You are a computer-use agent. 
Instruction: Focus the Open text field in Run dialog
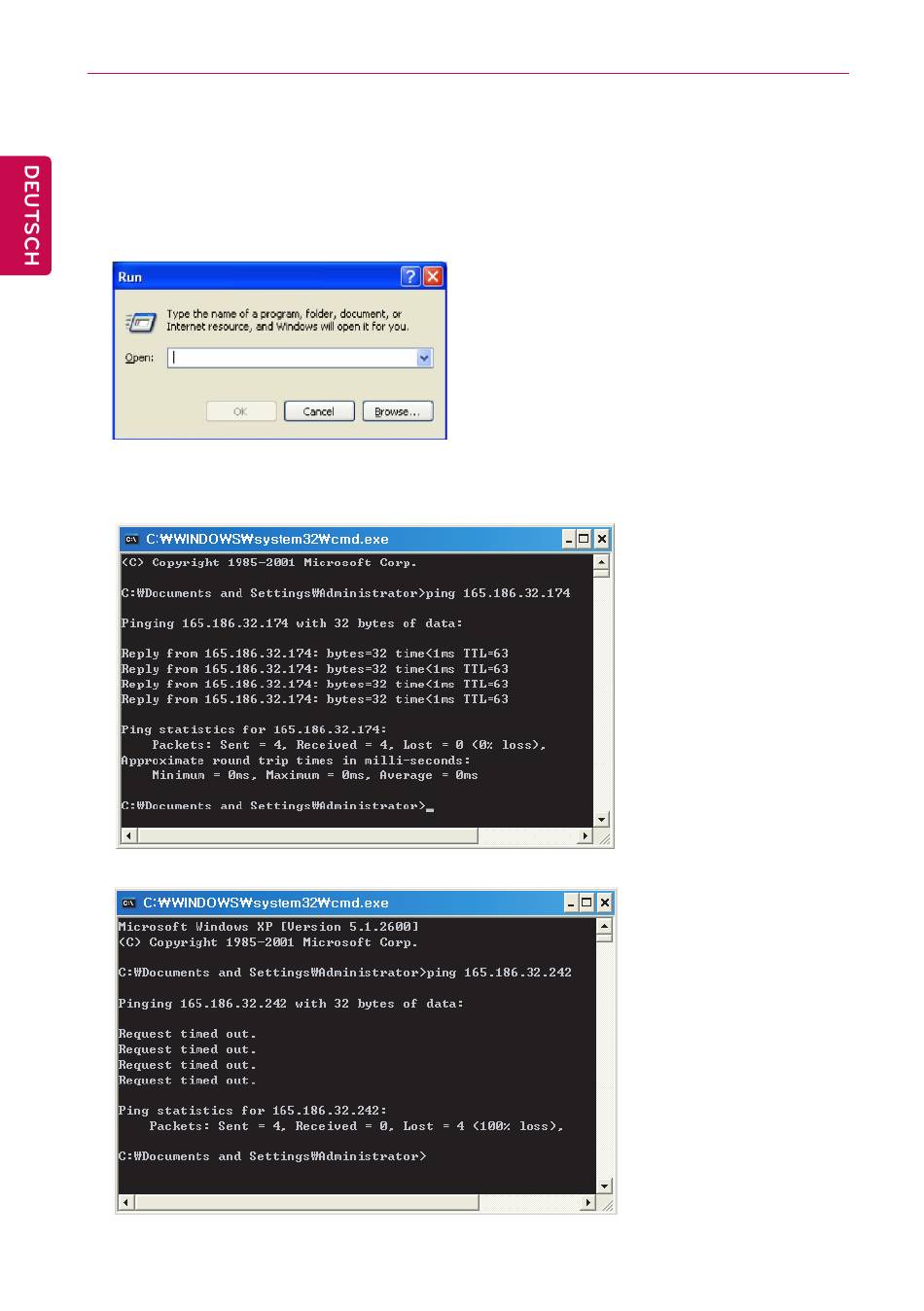pos(292,358)
